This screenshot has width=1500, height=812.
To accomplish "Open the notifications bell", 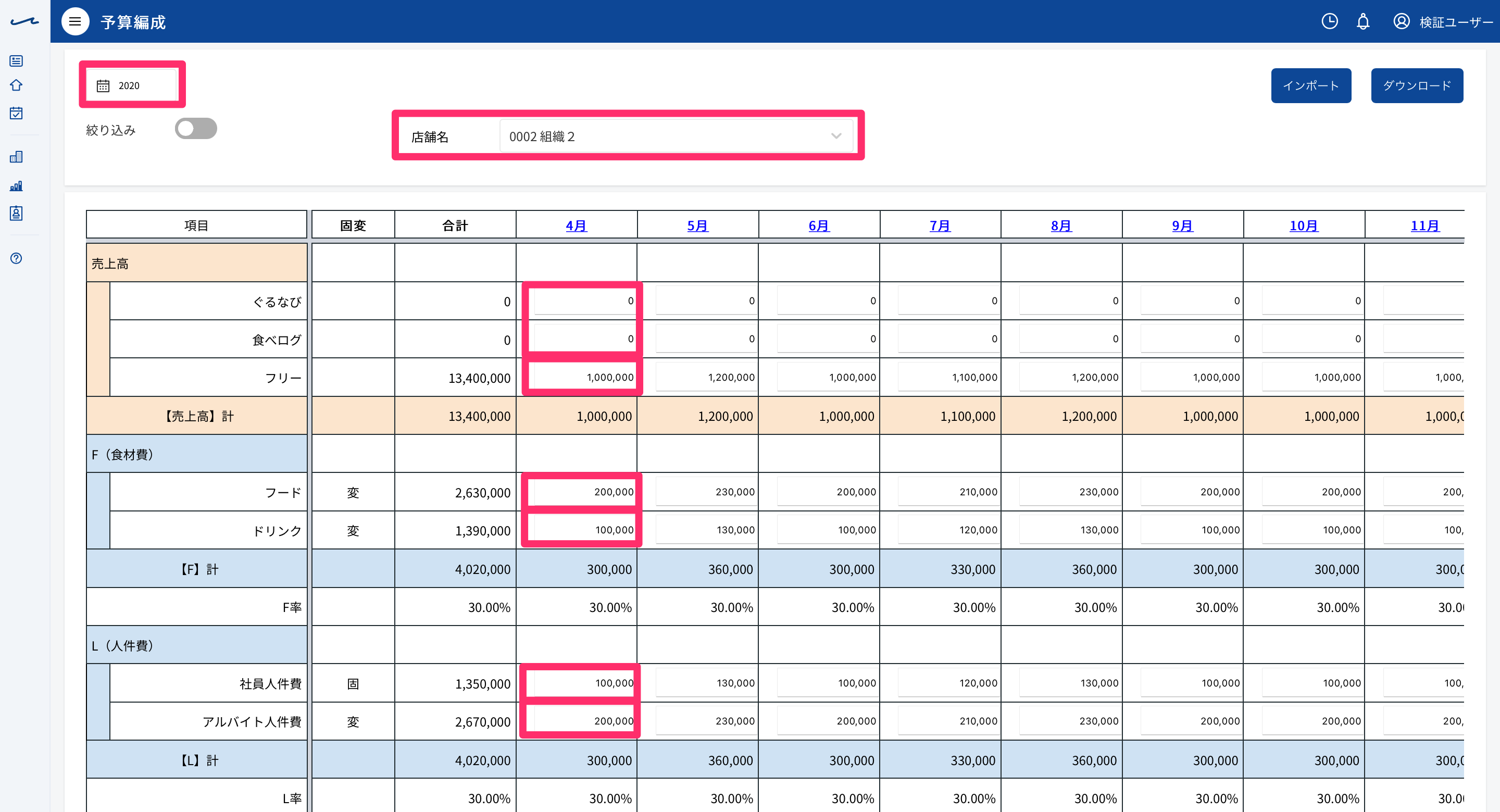I will [1362, 21].
